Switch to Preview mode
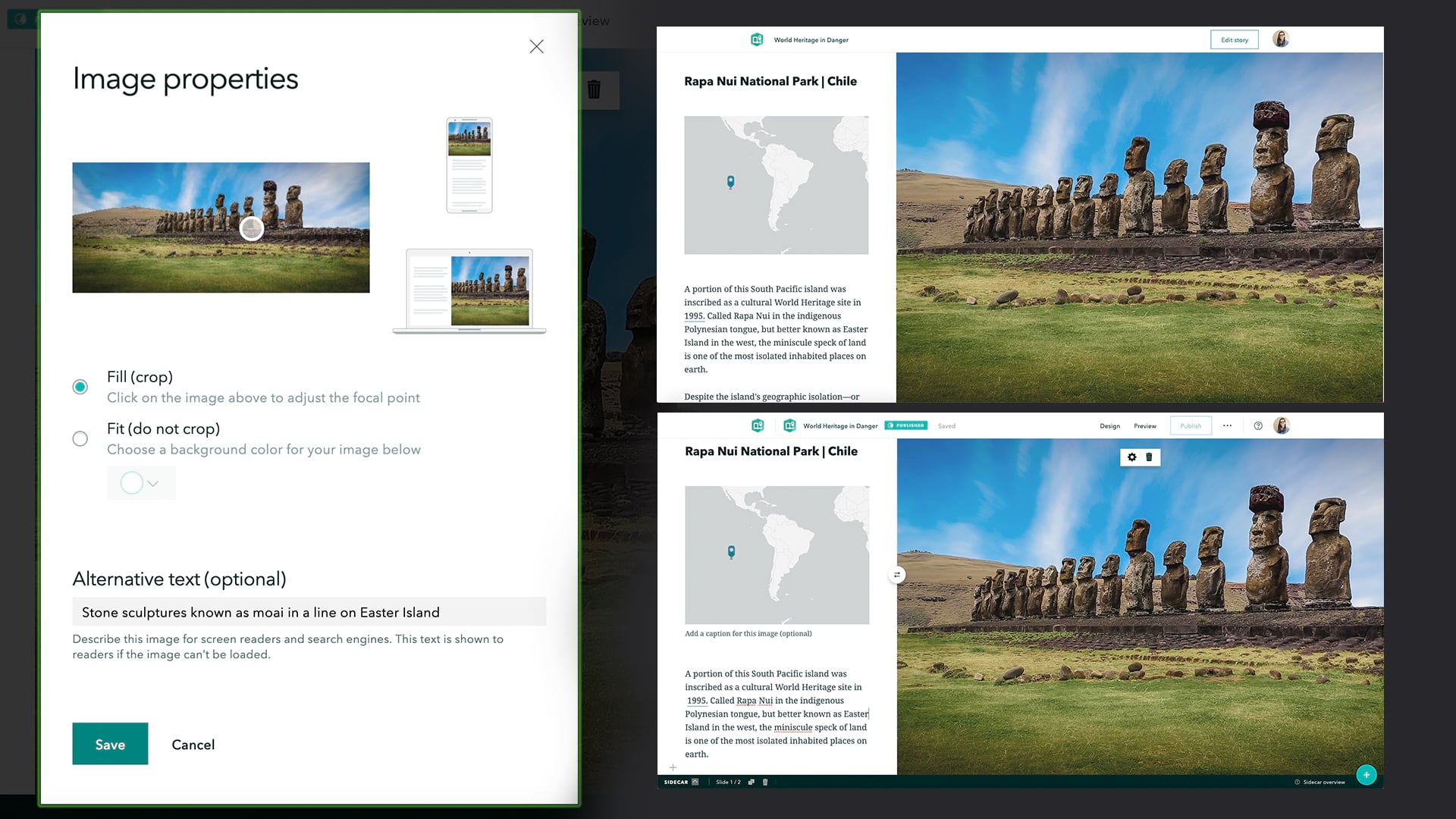Screen dimensions: 1456x819 1145,425
